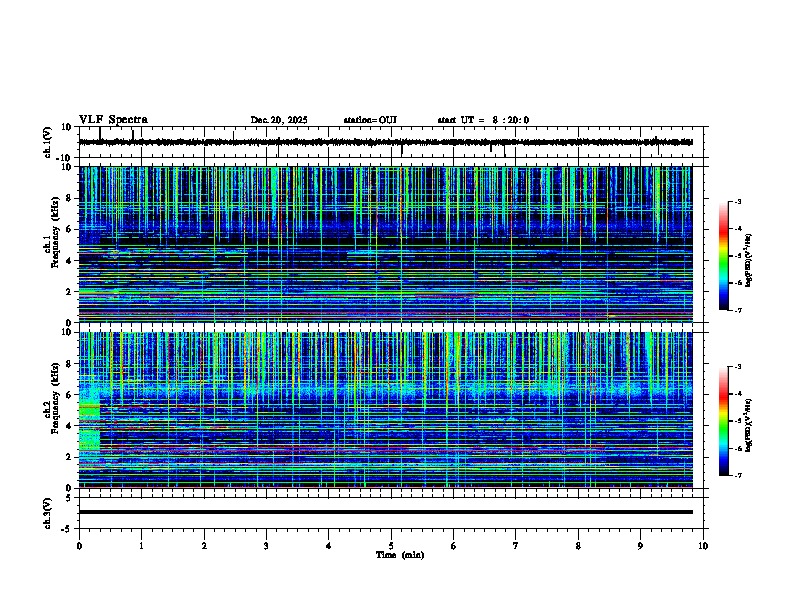The height and width of the screenshot is (612, 792).
Task: Click the ch.1 voltage waveform trace
Action: coord(385,142)
